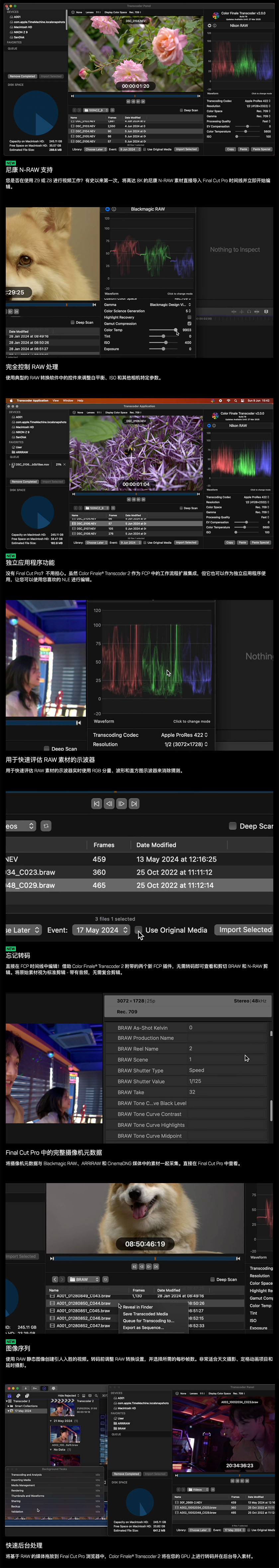Click the large skip-to-first-frame playback icon
The width and height of the screenshot is (279, 1568).
coord(97,803)
